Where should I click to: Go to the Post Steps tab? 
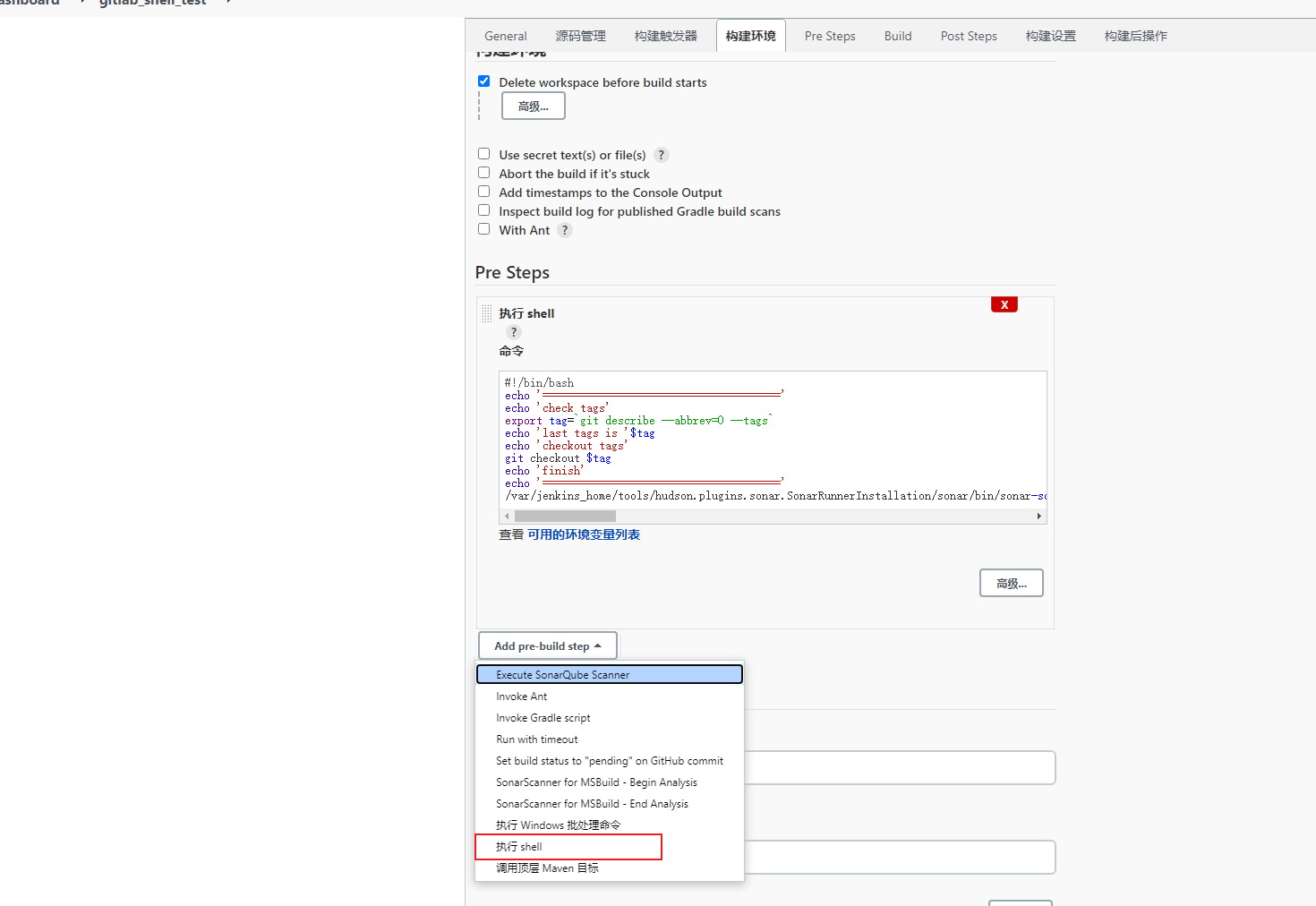tap(969, 36)
